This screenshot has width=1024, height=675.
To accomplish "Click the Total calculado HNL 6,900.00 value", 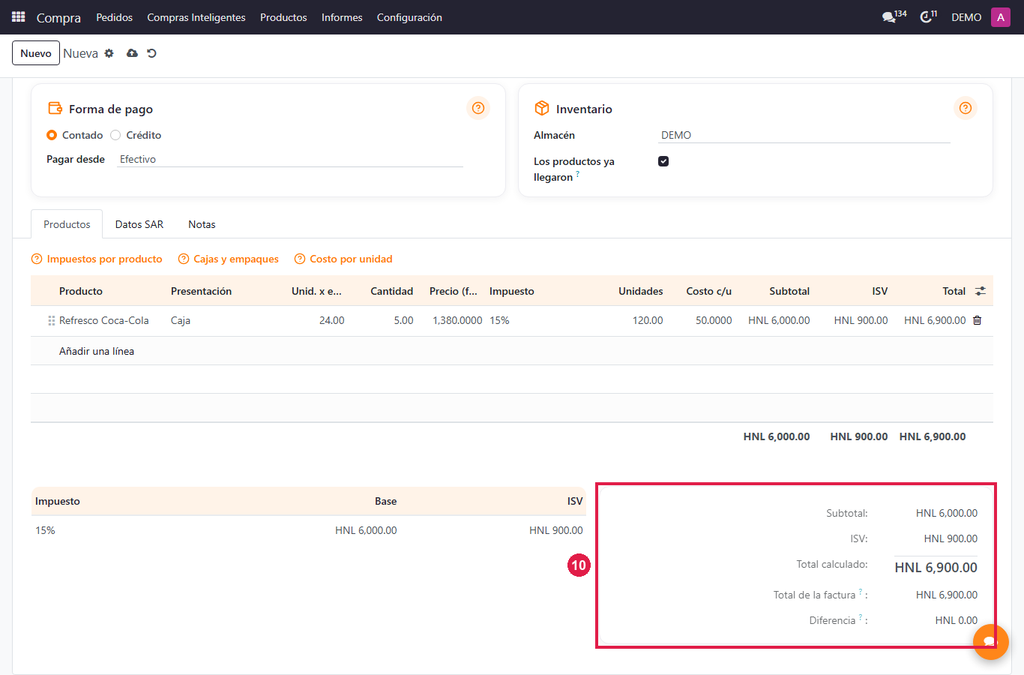I will click(x=936, y=567).
